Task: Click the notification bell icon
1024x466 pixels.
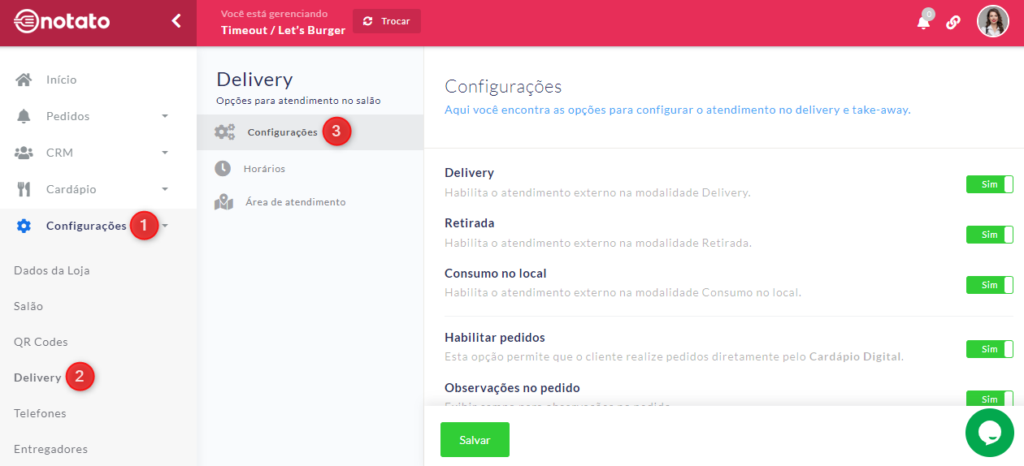Action: coord(923,22)
